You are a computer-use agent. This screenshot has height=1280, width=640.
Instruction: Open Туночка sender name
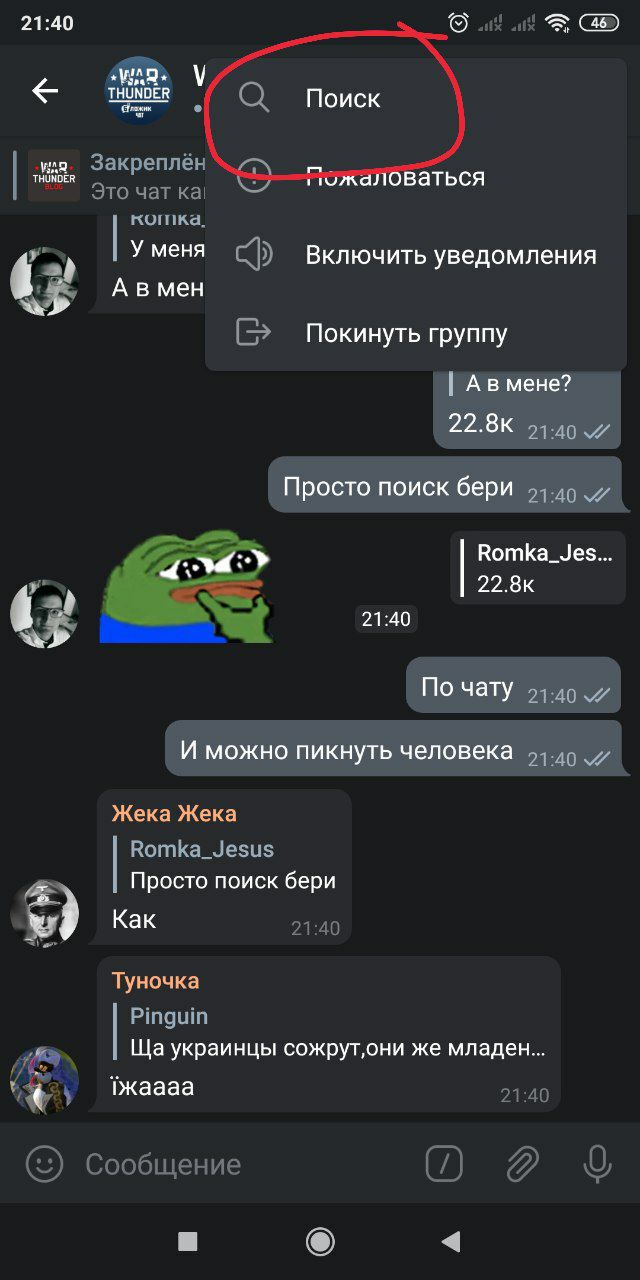(155, 980)
